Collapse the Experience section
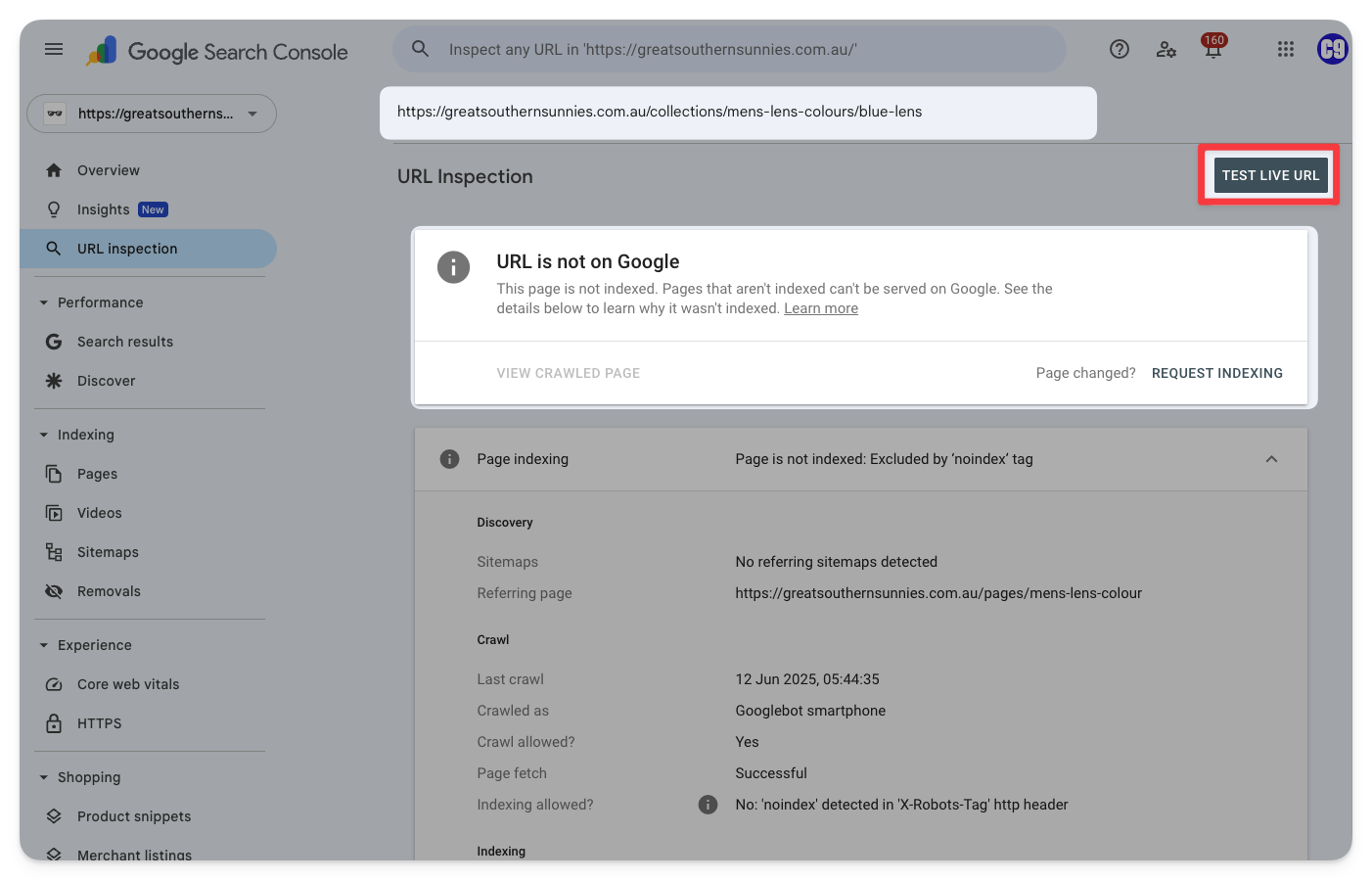 [x=44, y=645]
